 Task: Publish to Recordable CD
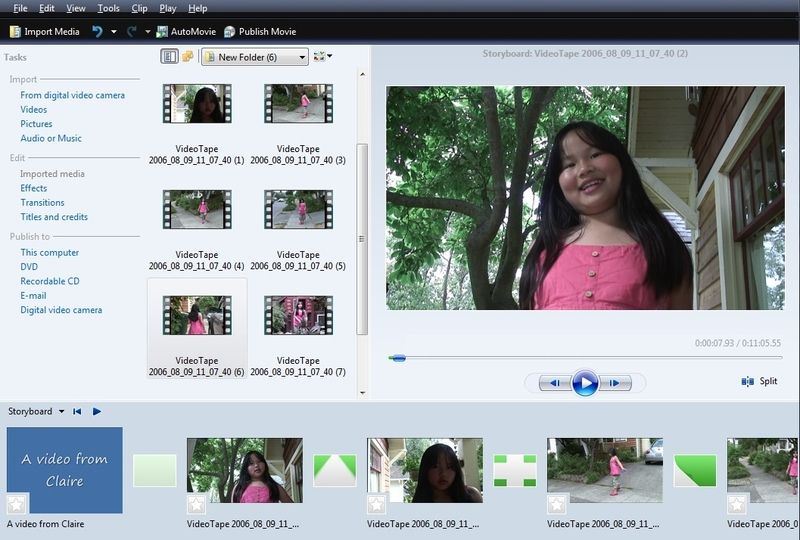[50, 281]
